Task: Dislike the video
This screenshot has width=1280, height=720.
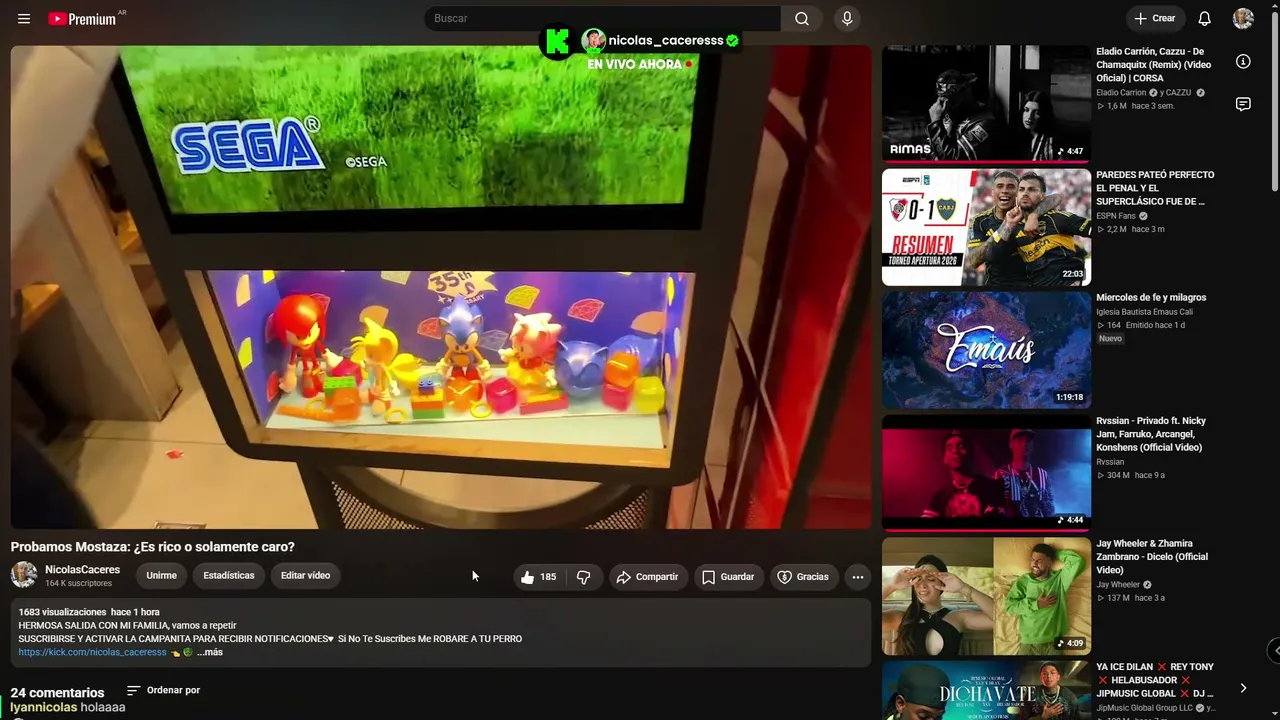Action: [584, 577]
